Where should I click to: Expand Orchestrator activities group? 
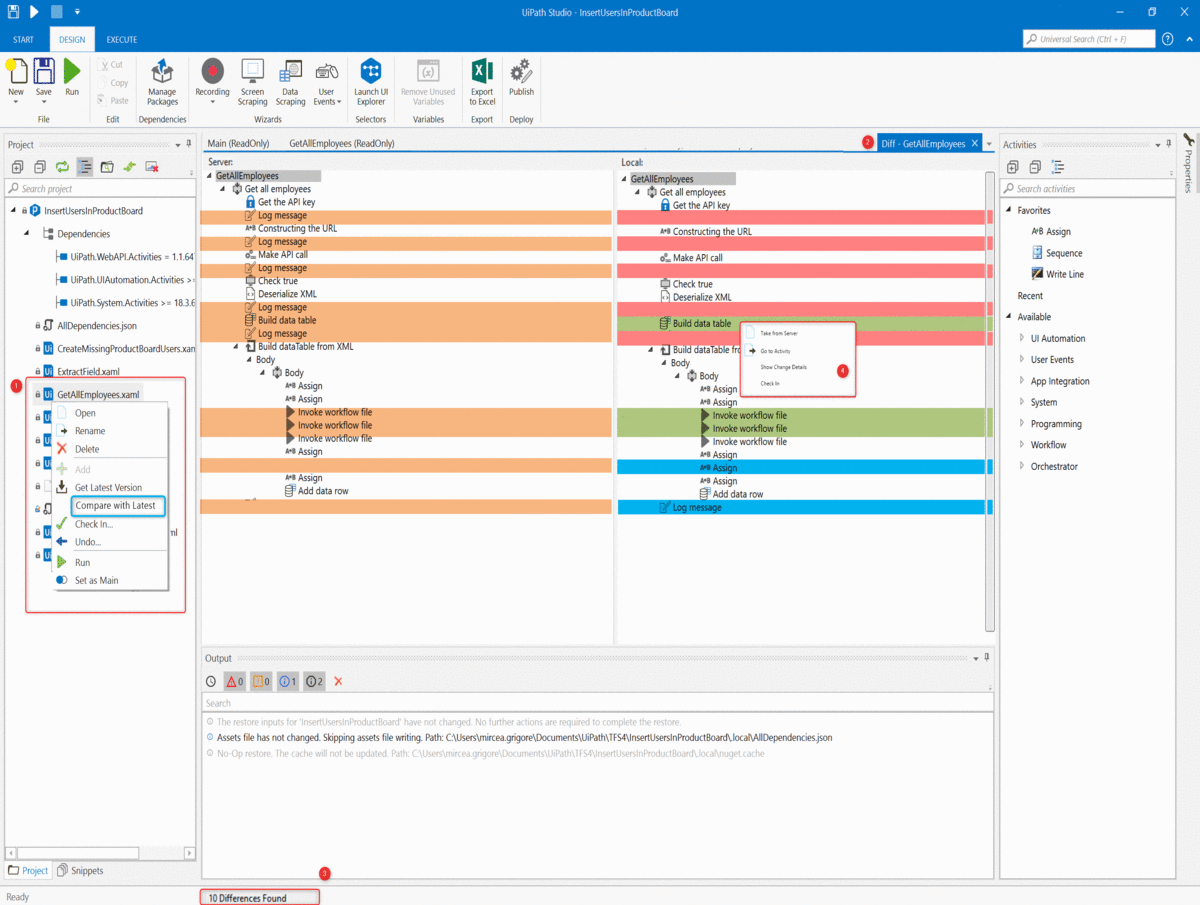pyautogui.click(x=1021, y=466)
